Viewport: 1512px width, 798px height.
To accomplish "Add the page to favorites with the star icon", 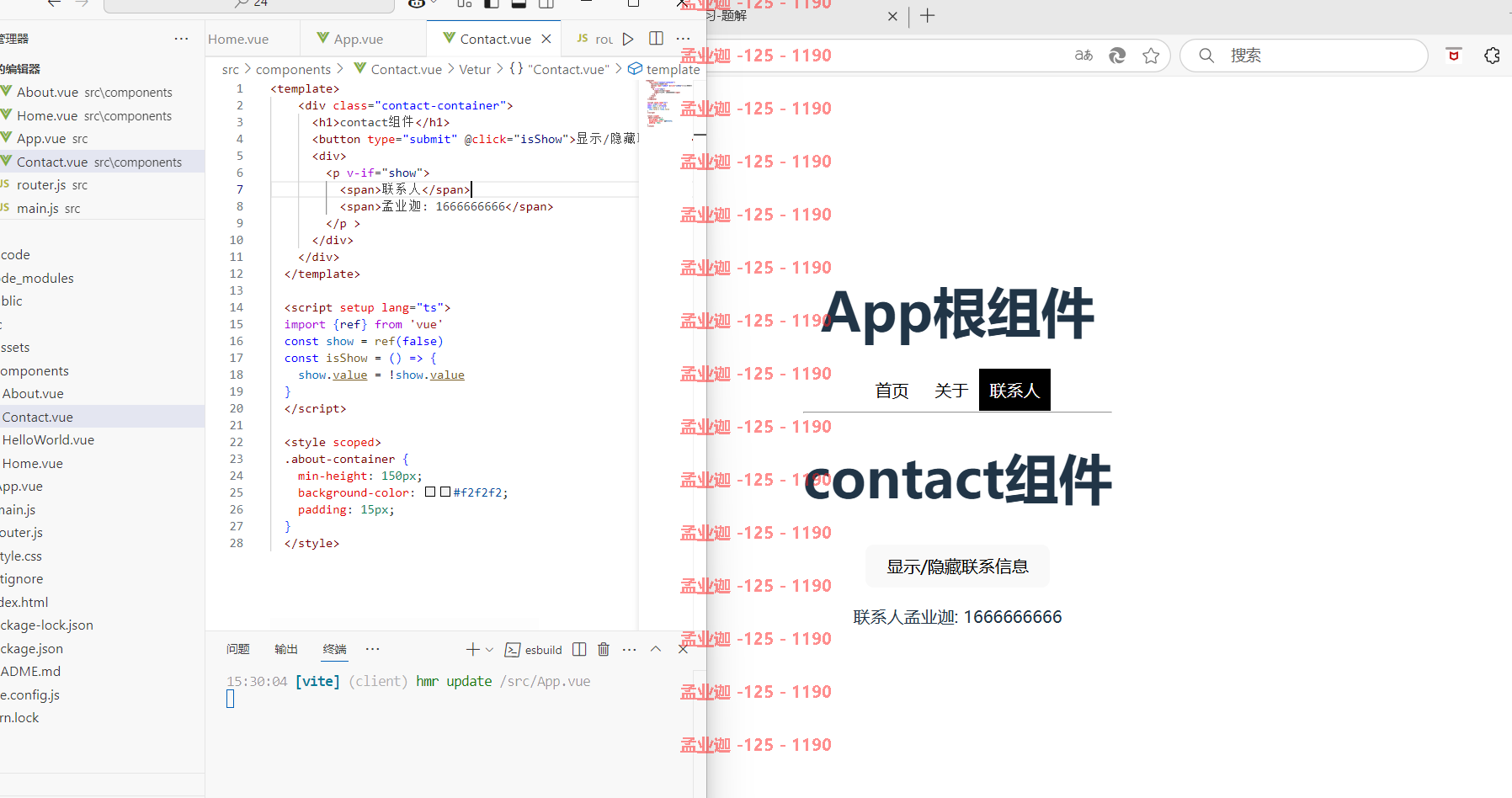I will pos(1151,56).
